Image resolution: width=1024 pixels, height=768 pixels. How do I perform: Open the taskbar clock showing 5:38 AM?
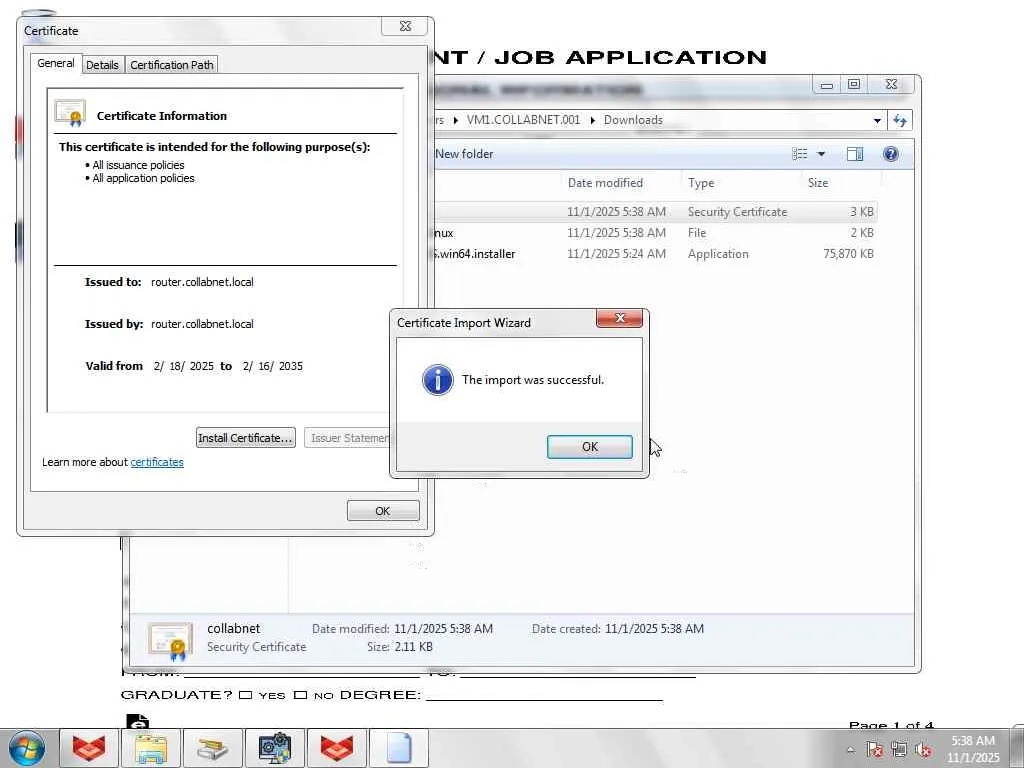coord(973,749)
